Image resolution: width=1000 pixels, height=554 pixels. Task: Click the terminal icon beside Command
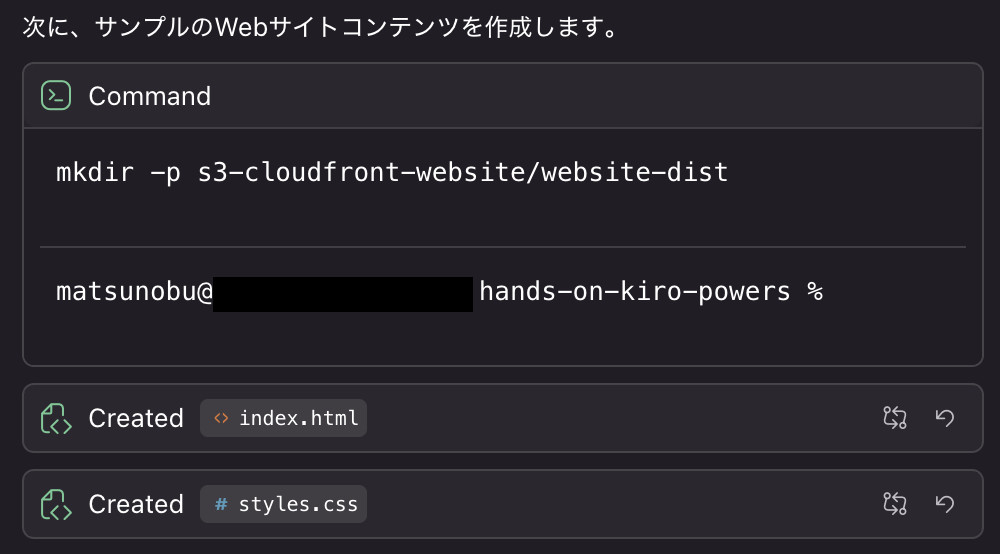(x=56, y=96)
